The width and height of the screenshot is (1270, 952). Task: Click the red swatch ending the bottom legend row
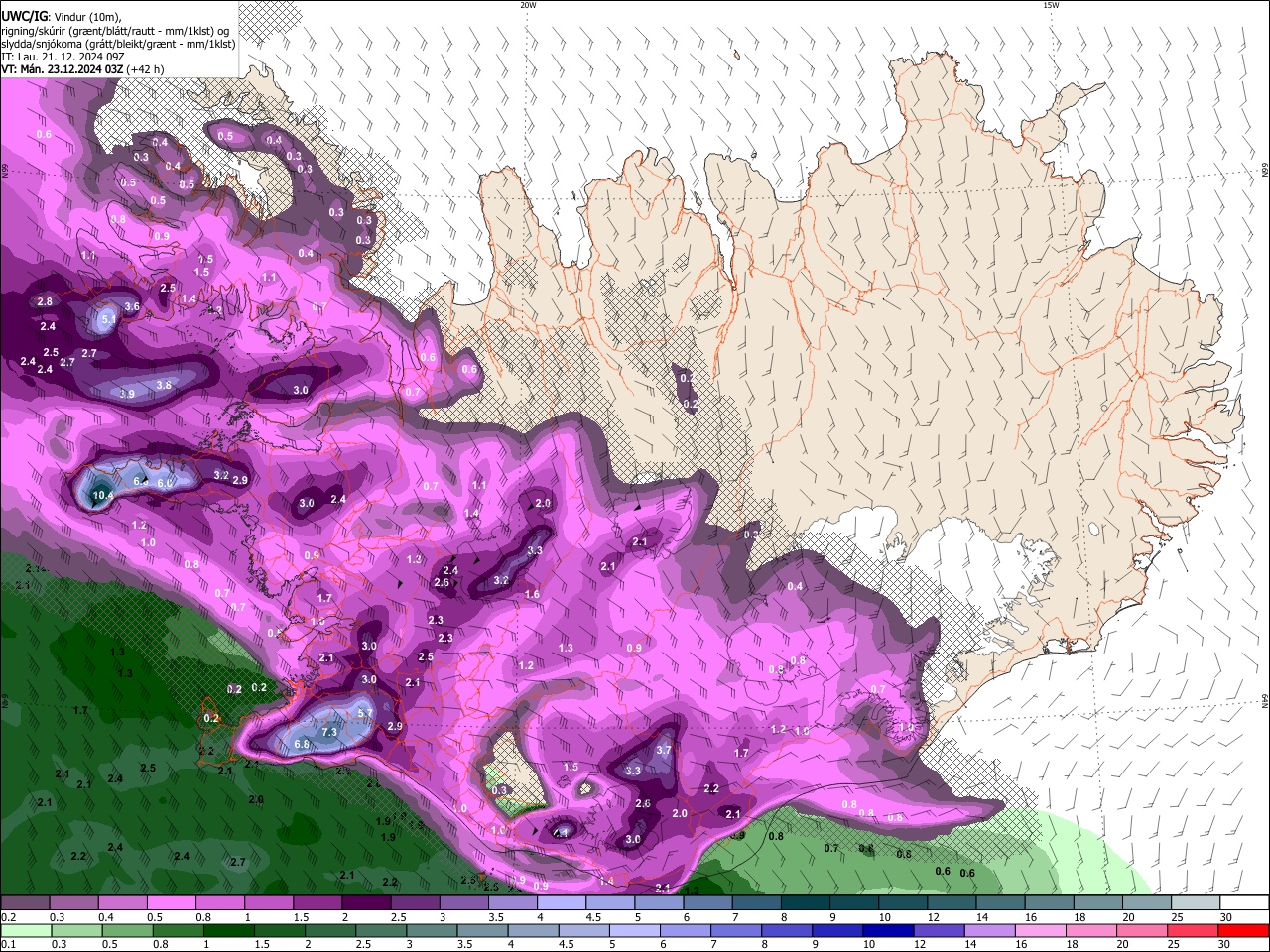click(x=1242, y=930)
